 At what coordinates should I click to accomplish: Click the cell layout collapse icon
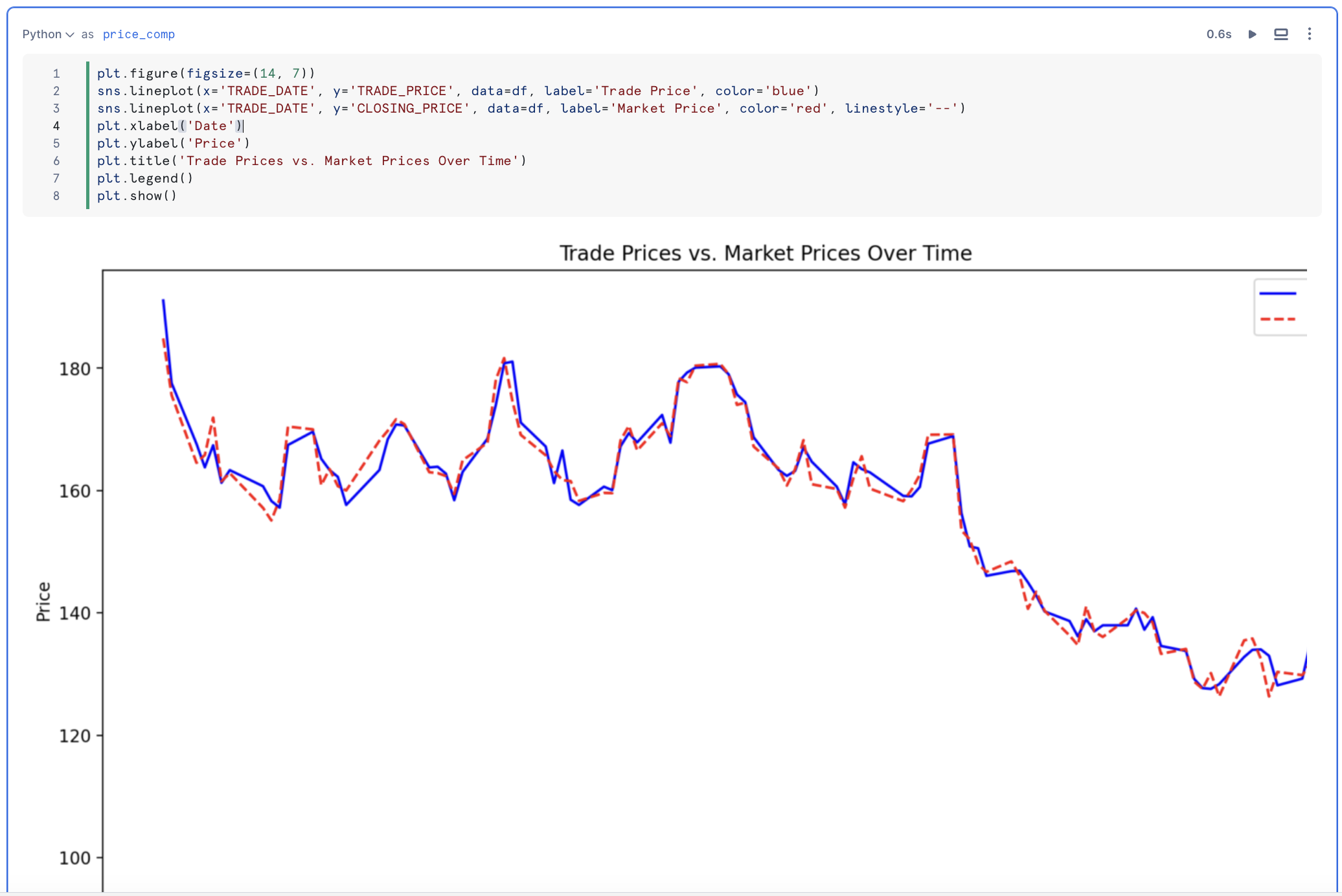1280,34
